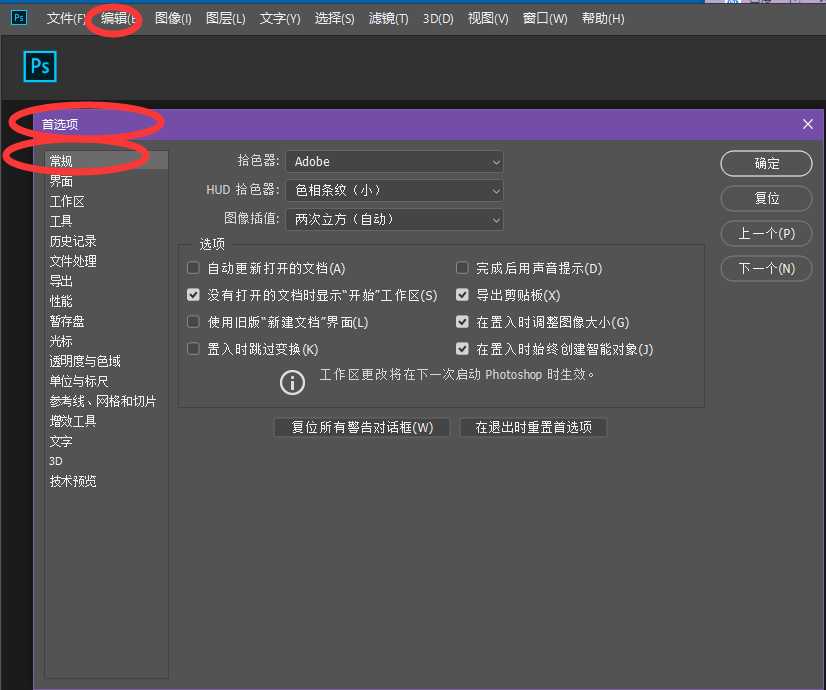Viewport: 826px width, 690px height.
Task: Enable 完成后用声音提示(D) checkbox
Action: click(462, 268)
